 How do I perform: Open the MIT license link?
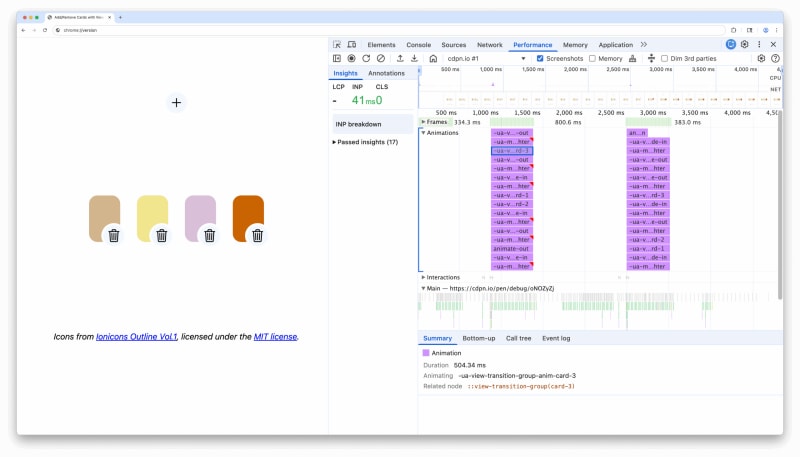[x=275, y=337]
